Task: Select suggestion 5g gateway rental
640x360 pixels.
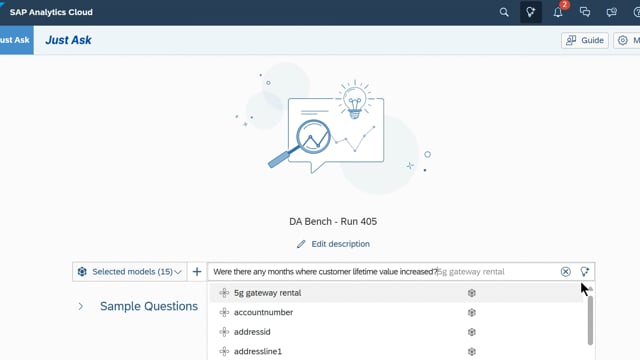Action: [396, 293]
